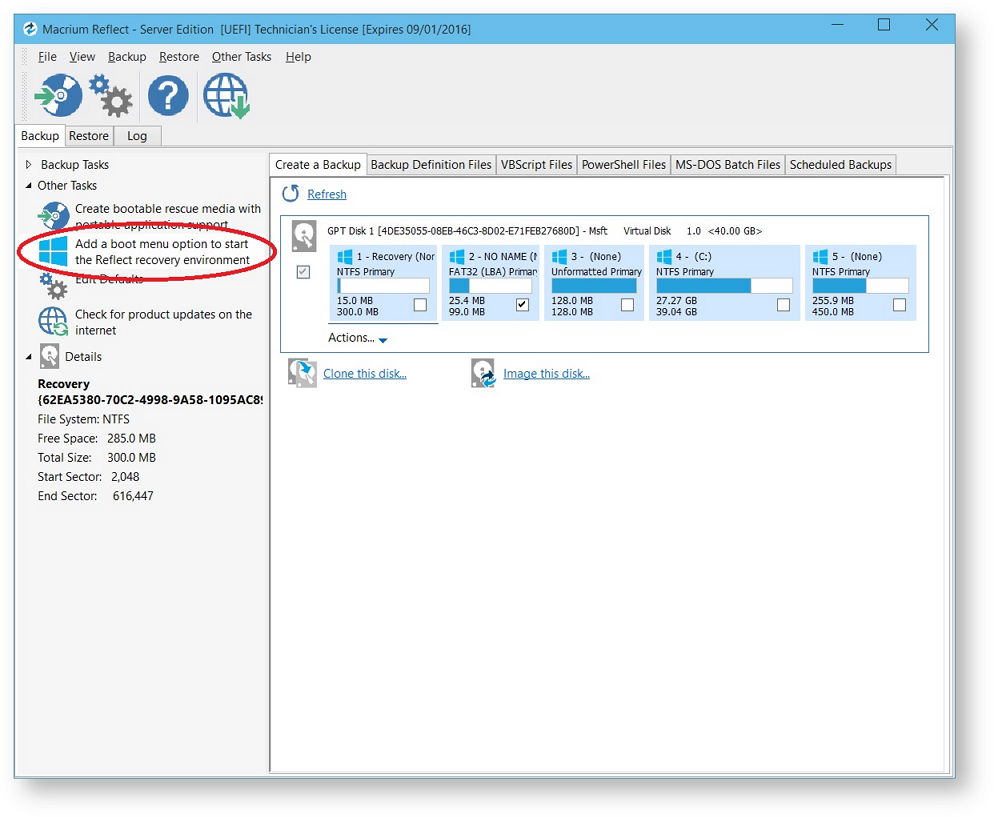
Task: Click the blue question mark help icon
Action: pyautogui.click(x=168, y=96)
